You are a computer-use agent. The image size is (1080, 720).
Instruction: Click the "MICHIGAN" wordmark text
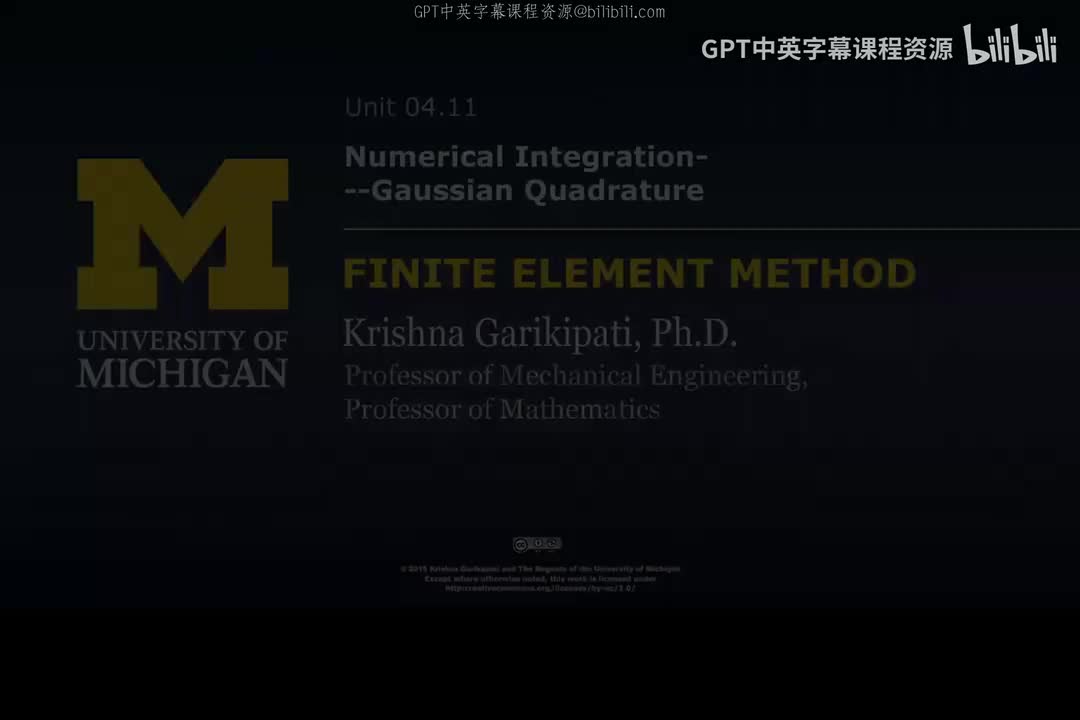coord(183,373)
